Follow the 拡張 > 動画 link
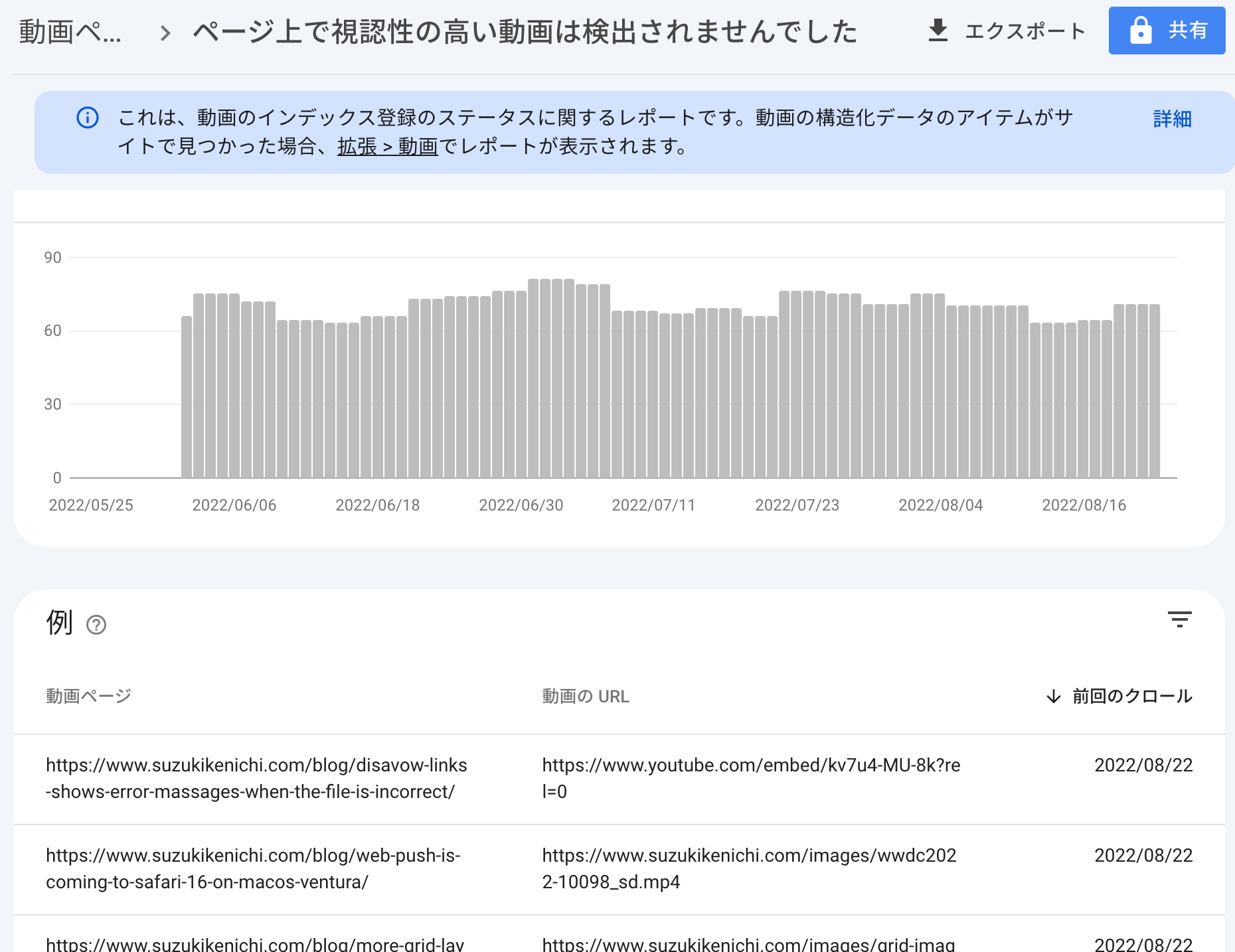This screenshot has width=1235, height=952. point(387,146)
